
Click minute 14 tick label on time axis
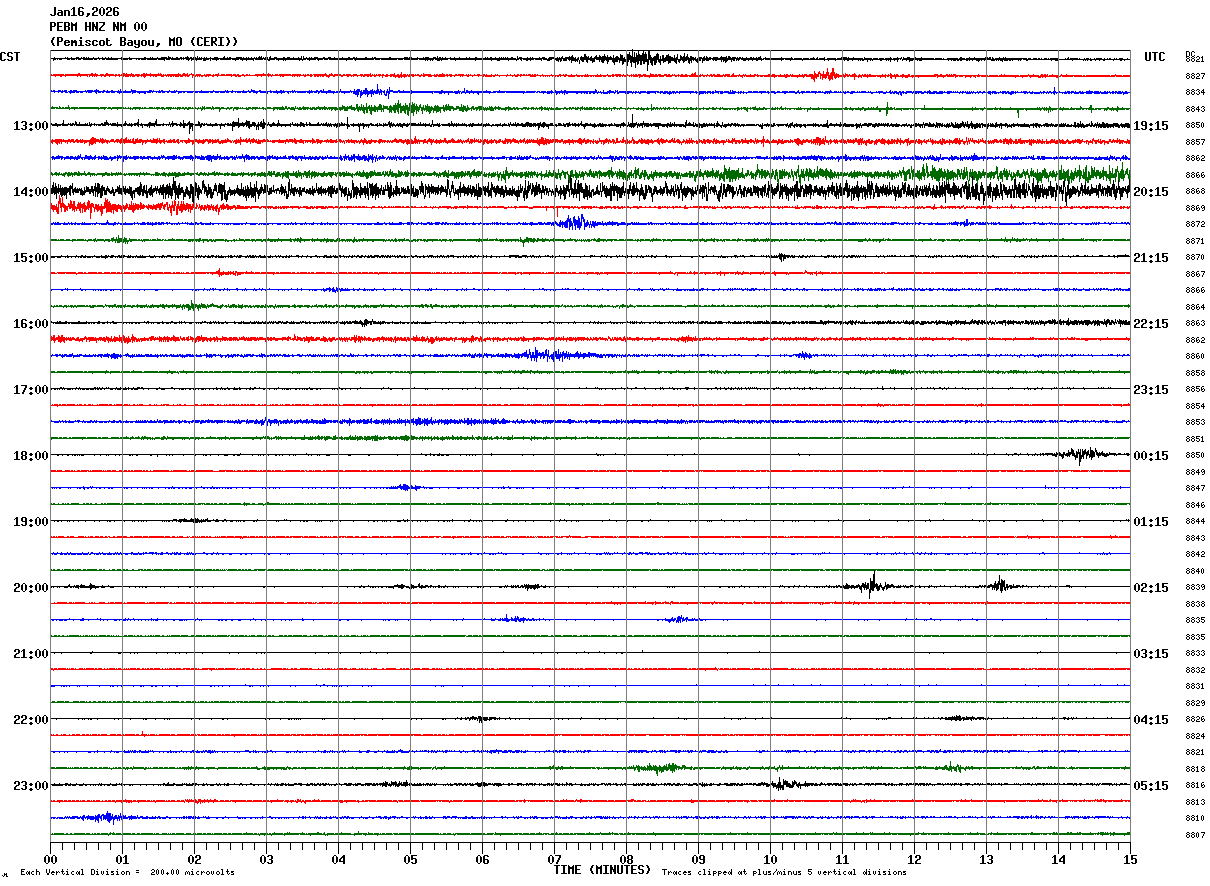[x=1058, y=860]
